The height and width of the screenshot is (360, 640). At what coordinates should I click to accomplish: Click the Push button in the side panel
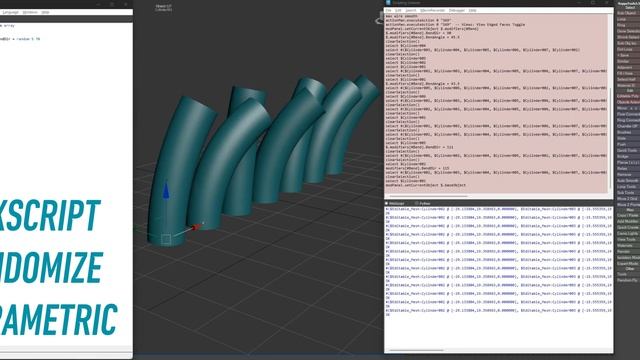coord(628,144)
